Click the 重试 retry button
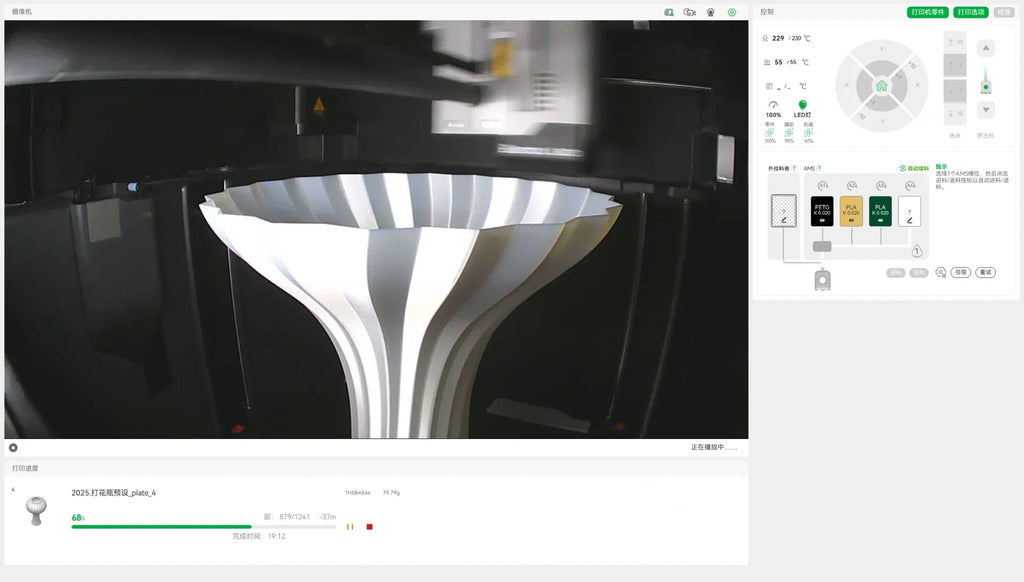The image size is (1024, 582). (985, 272)
